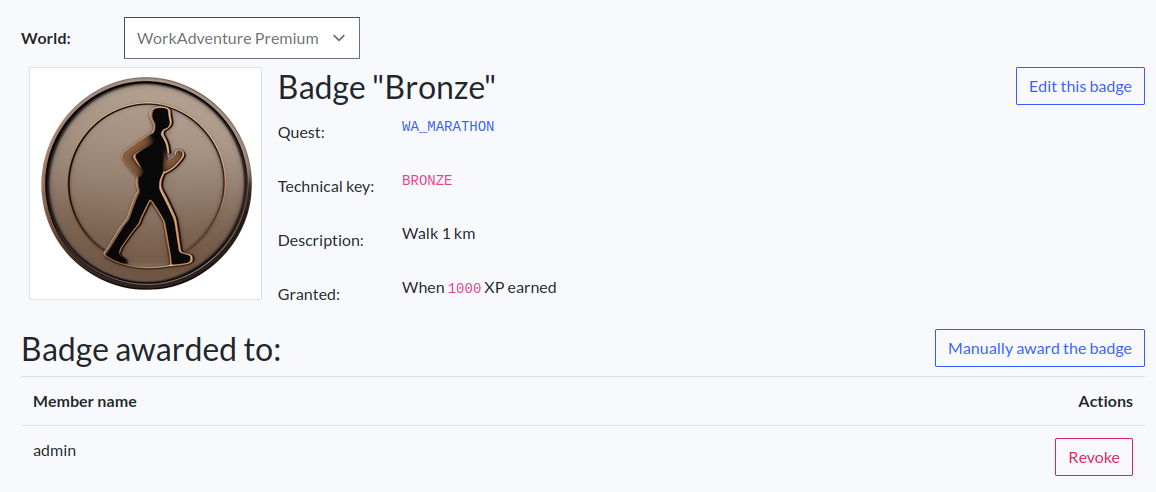Viewport: 1156px width, 492px height.
Task: Select the admin member row name
Action: coord(55,450)
